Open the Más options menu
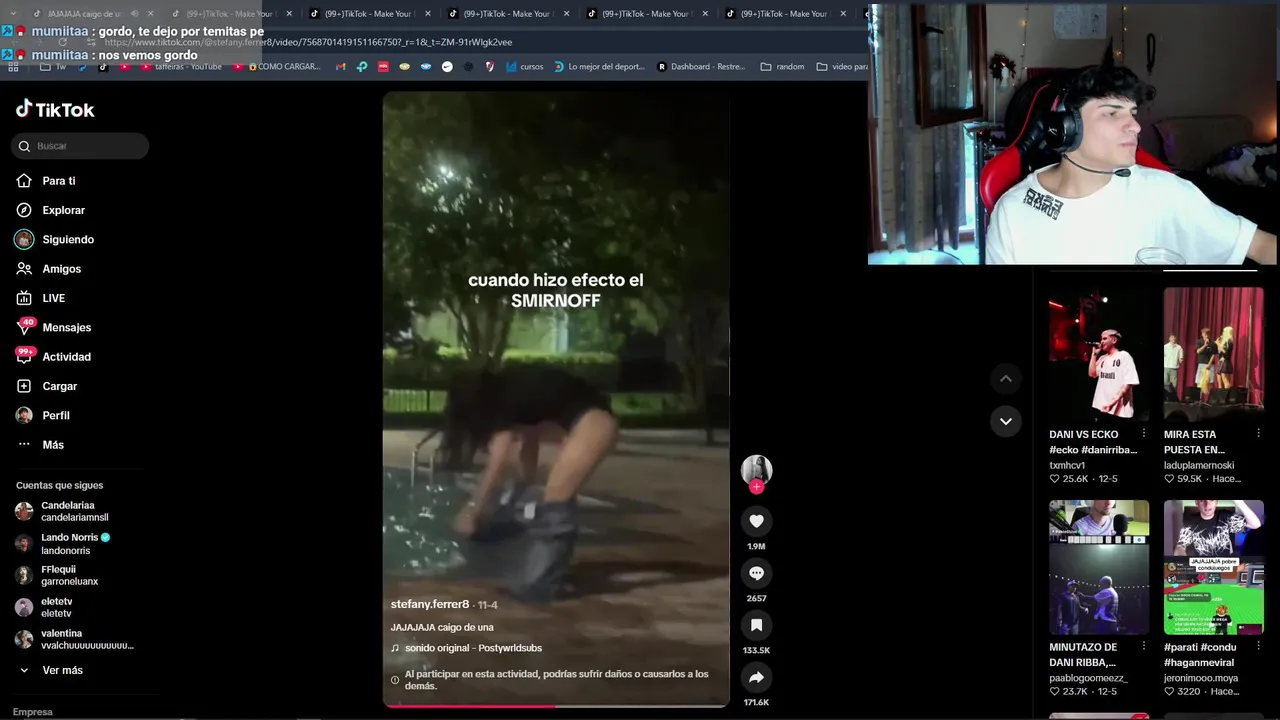 point(53,445)
